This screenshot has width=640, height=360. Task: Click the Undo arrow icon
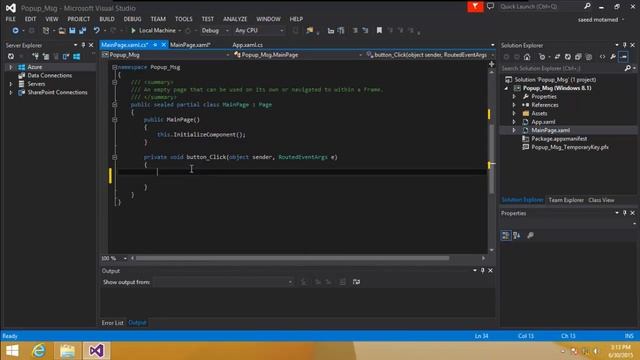96,31
